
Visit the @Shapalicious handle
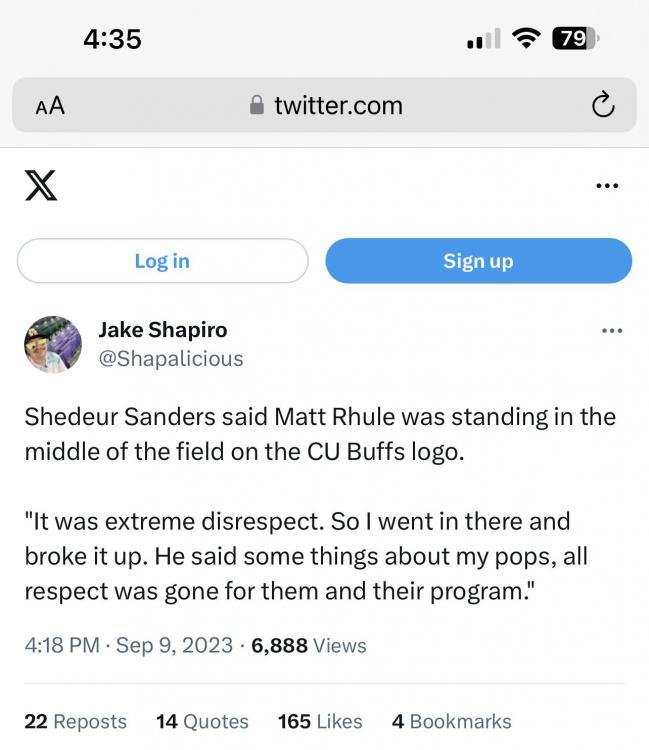[x=170, y=358]
